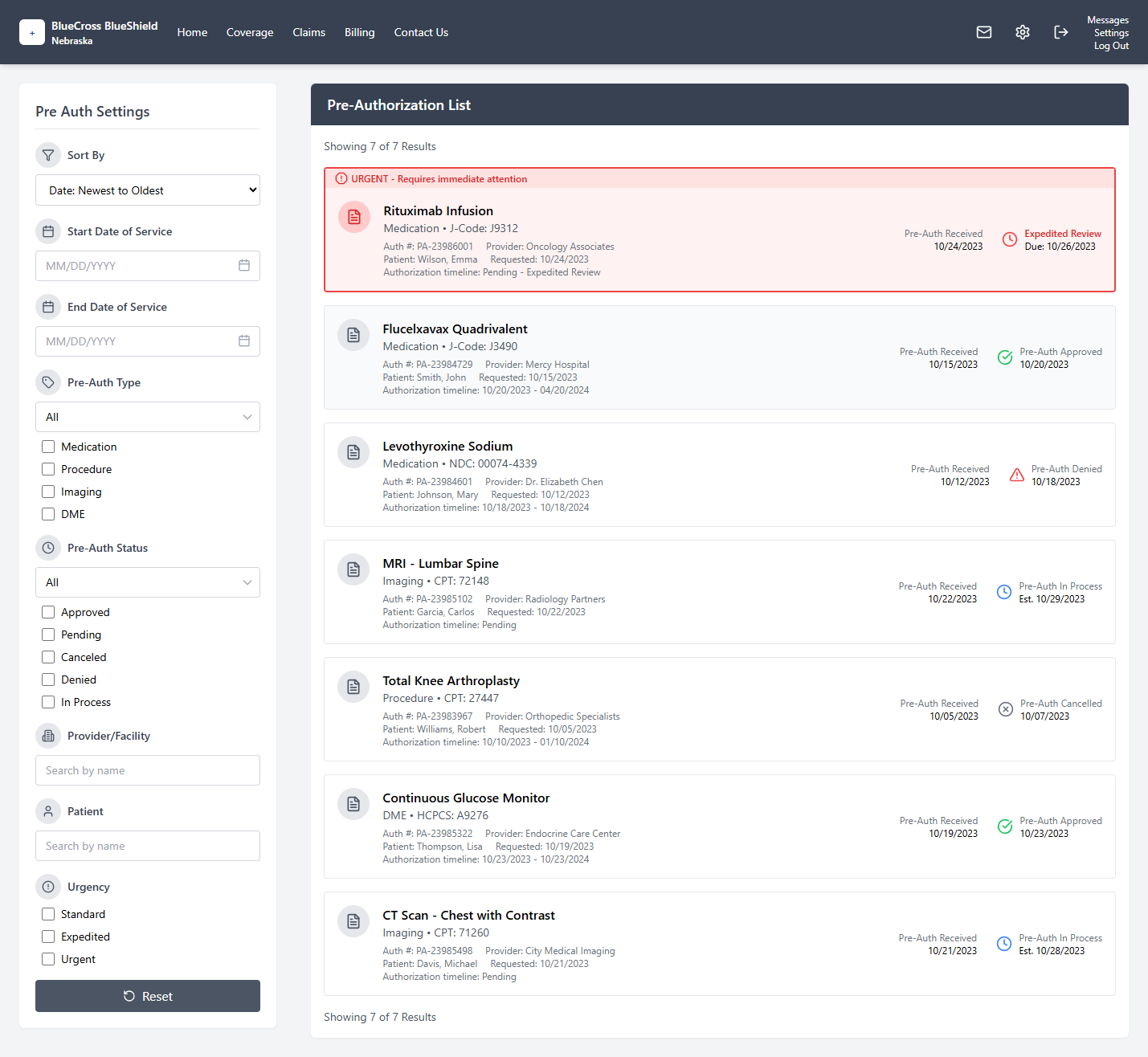Click the blue in-process clock for MRI Lumbar Spine
This screenshot has width=1148, height=1057.
click(1003, 592)
